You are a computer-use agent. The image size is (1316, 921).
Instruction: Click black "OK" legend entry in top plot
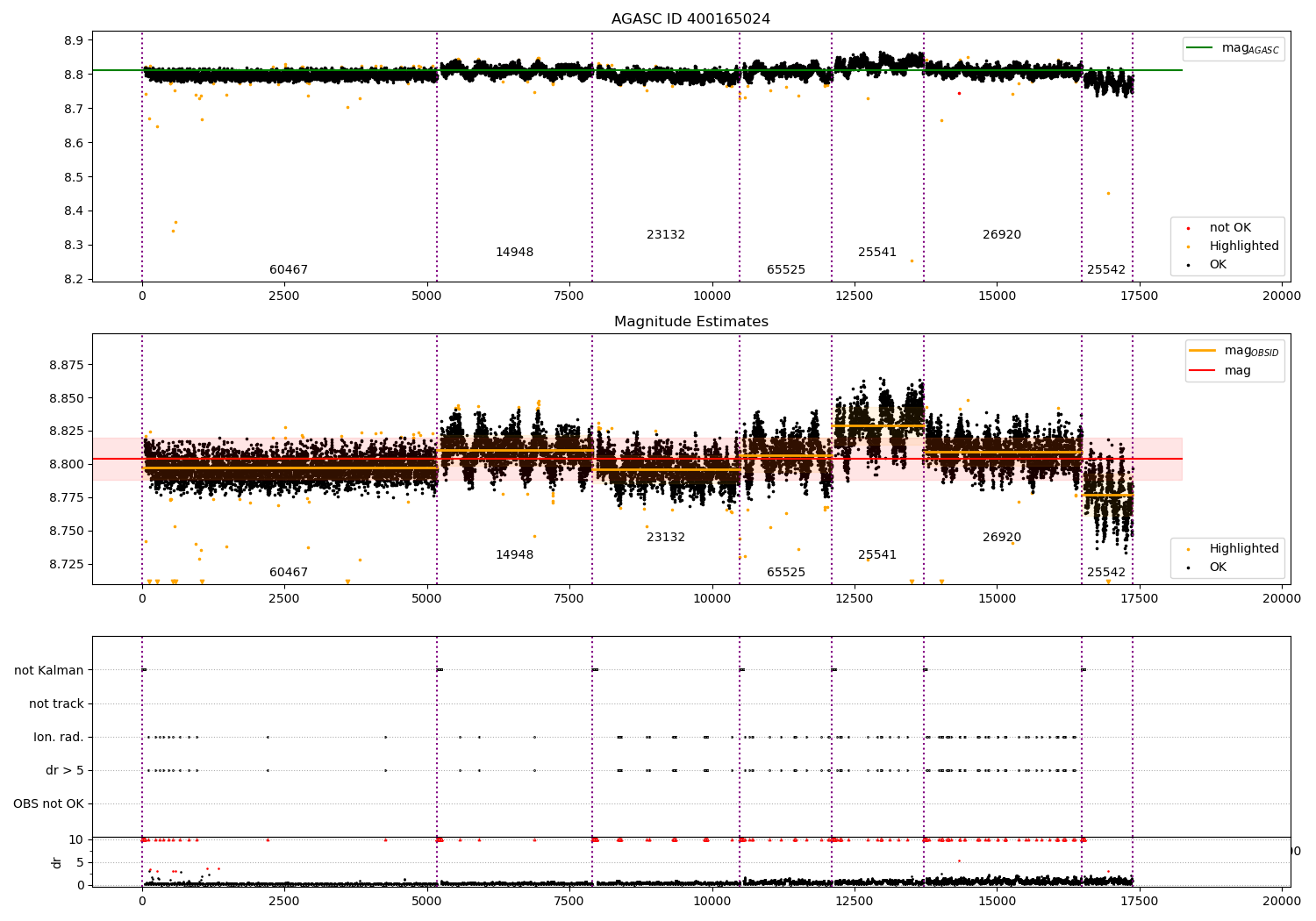coord(1218,264)
